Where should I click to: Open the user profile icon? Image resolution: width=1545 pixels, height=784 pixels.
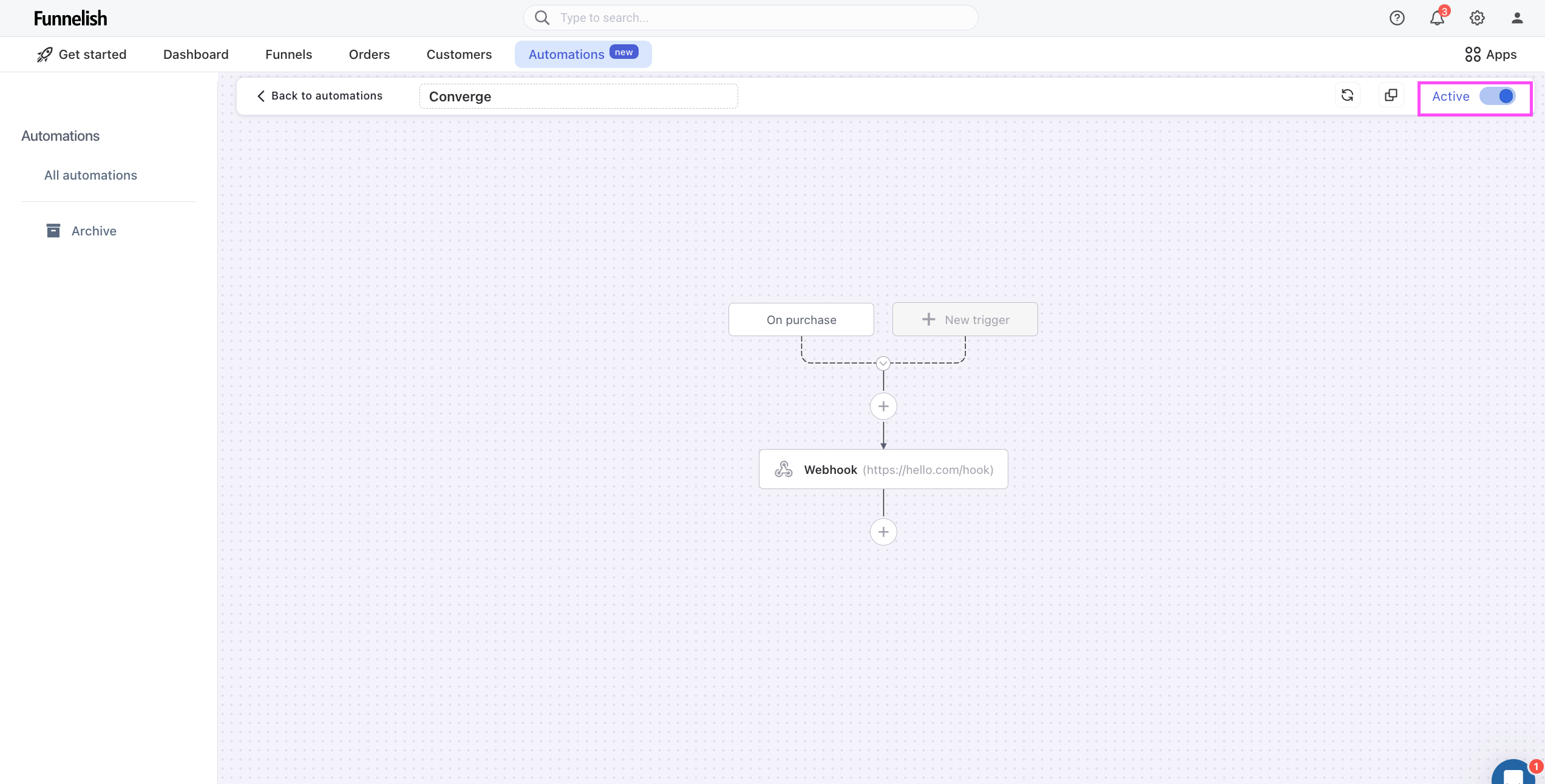click(1517, 18)
